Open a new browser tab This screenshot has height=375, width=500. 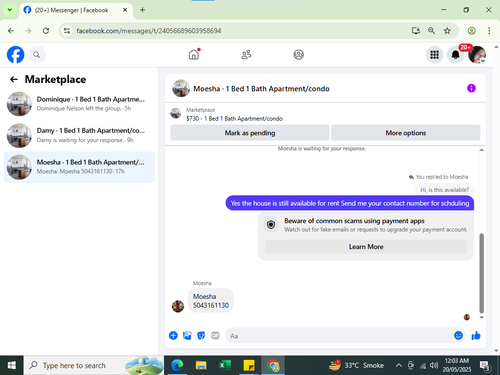coord(142,10)
